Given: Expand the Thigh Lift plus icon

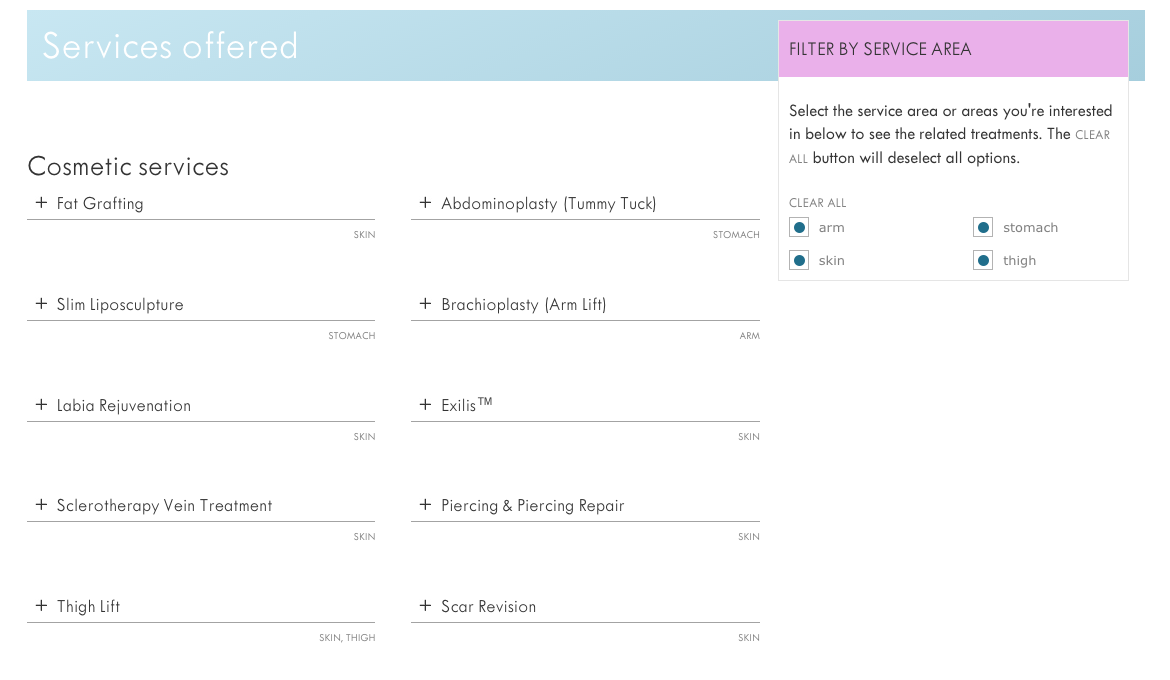Looking at the screenshot, I should [41, 605].
